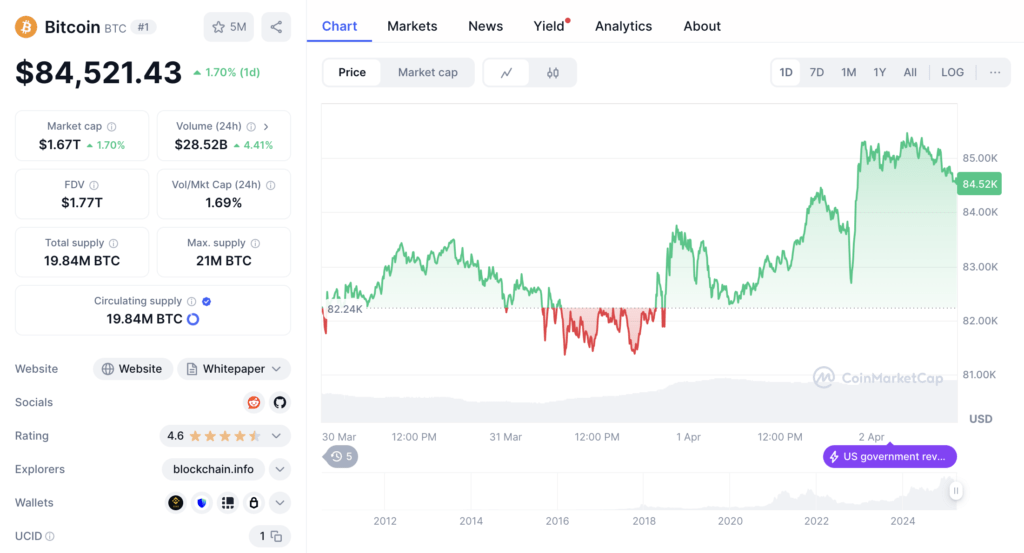1024x553 pixels.
Task: Open the Yield tab
Action: coord(549,26)
